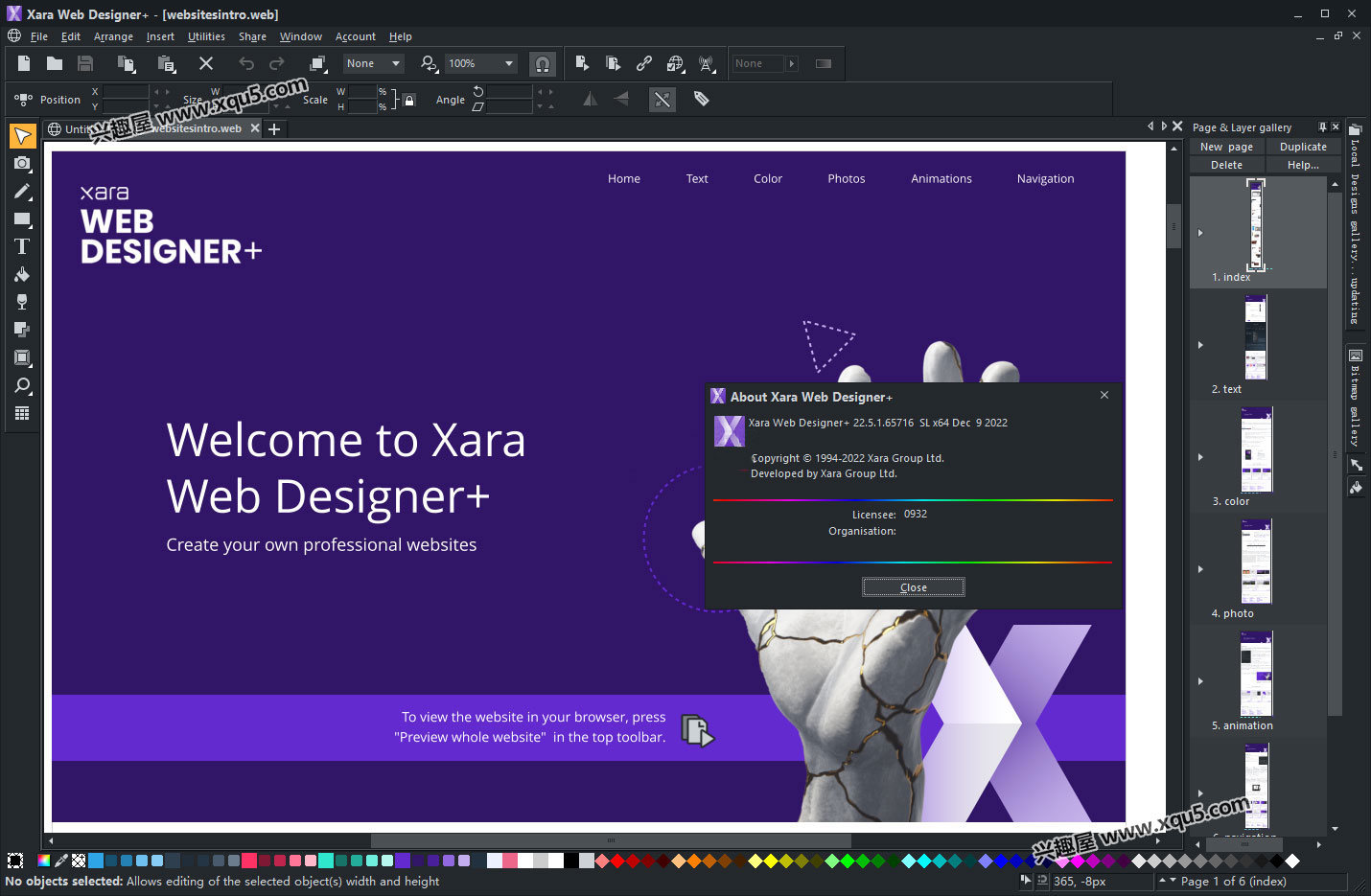The height and width of the screenshot is (896, 1371).
Task: Expand the 5. animation page layers
Action: tap(1200, 681)
